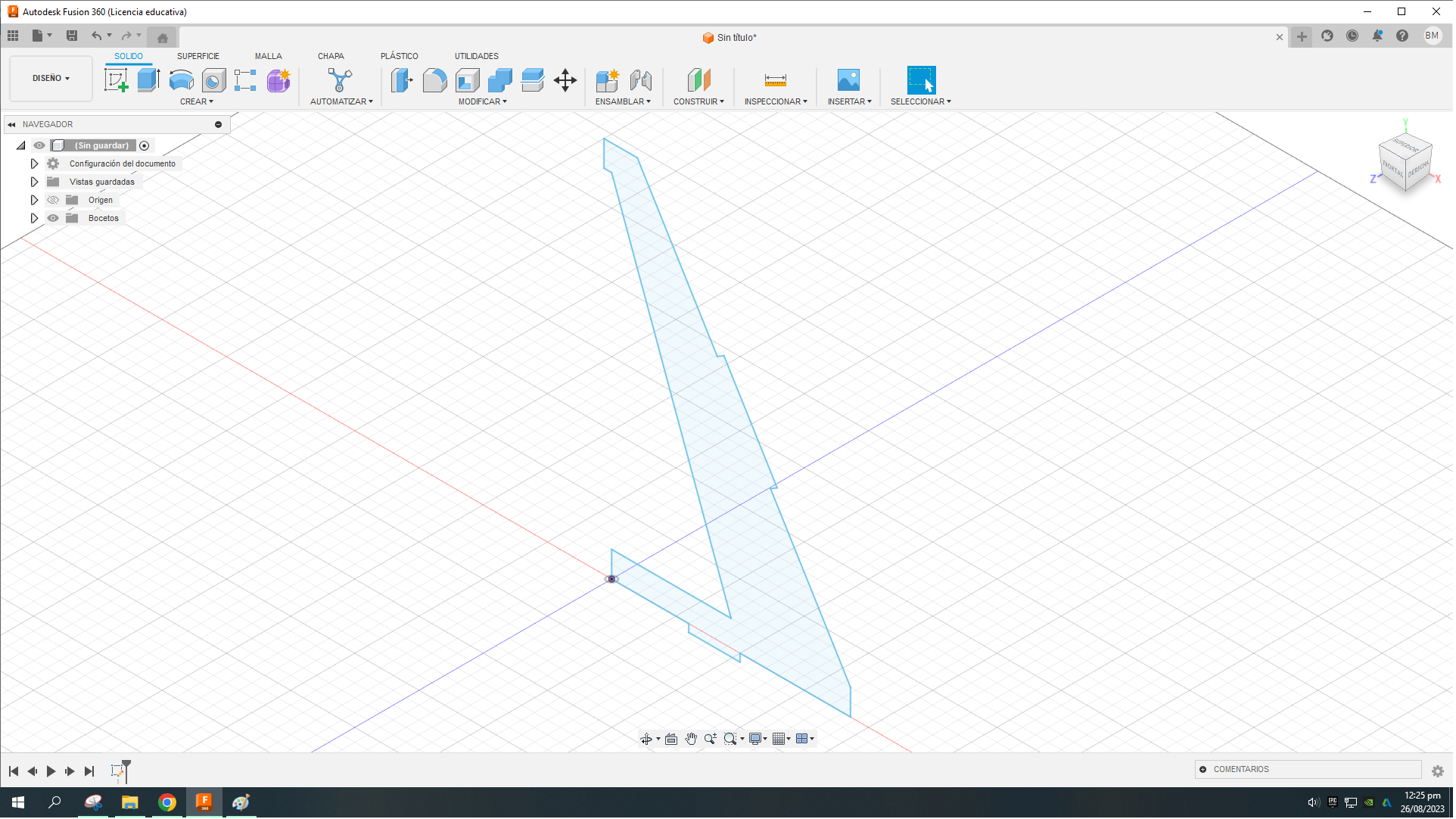Open the Modificar dropdown menu
The height and width of the screenshot is (819, 1456).
coord(483,101)
